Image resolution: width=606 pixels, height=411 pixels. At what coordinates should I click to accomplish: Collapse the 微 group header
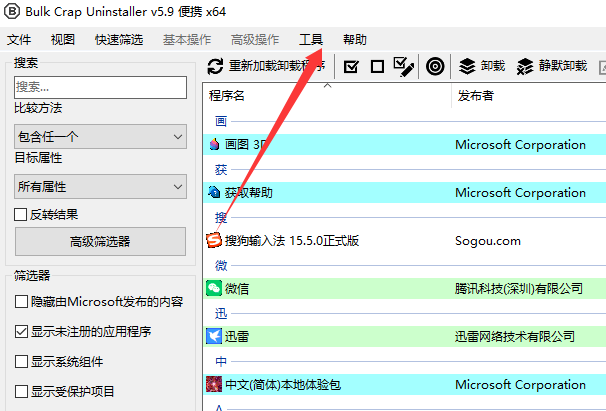221,265
